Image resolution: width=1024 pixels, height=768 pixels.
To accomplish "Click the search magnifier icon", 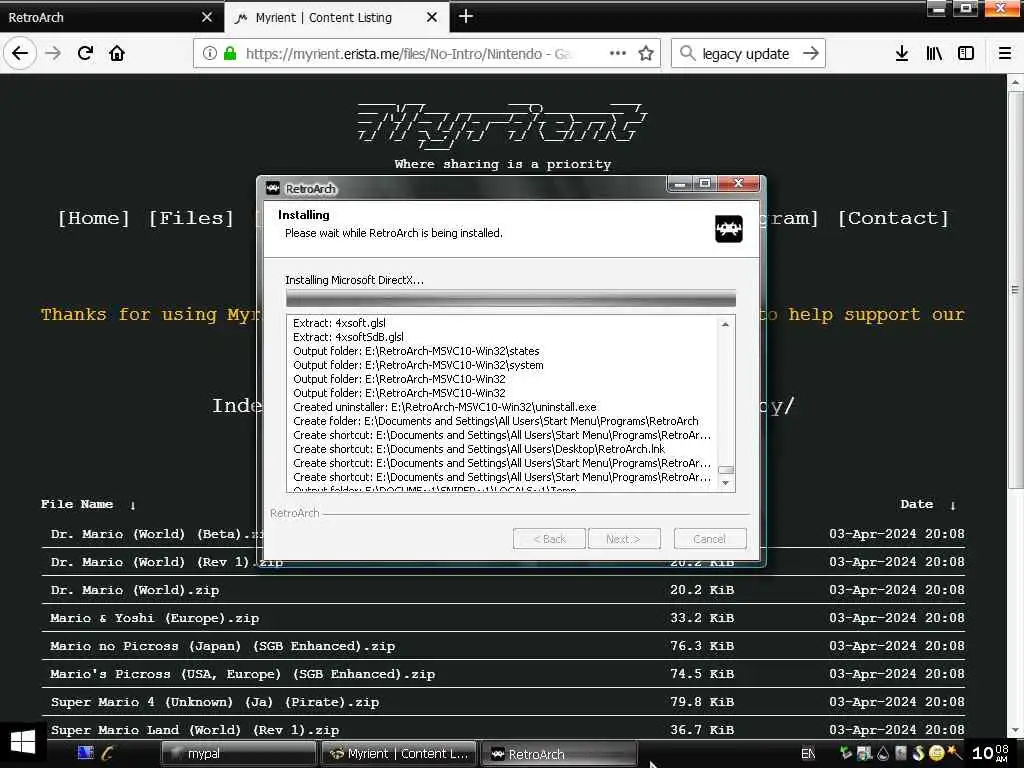I will (x=687, y=53).
